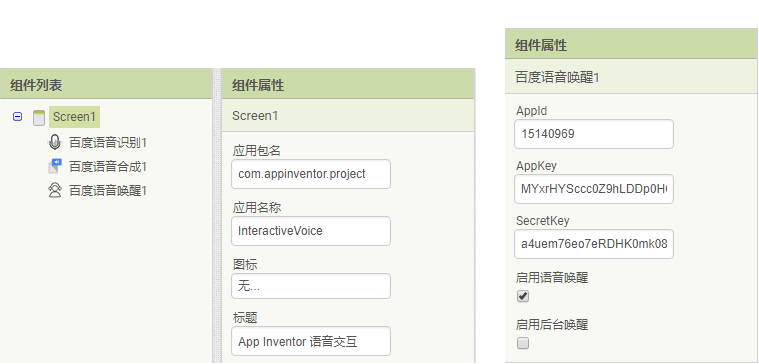Click the 标题 title input field

click(x=311, y=341)
